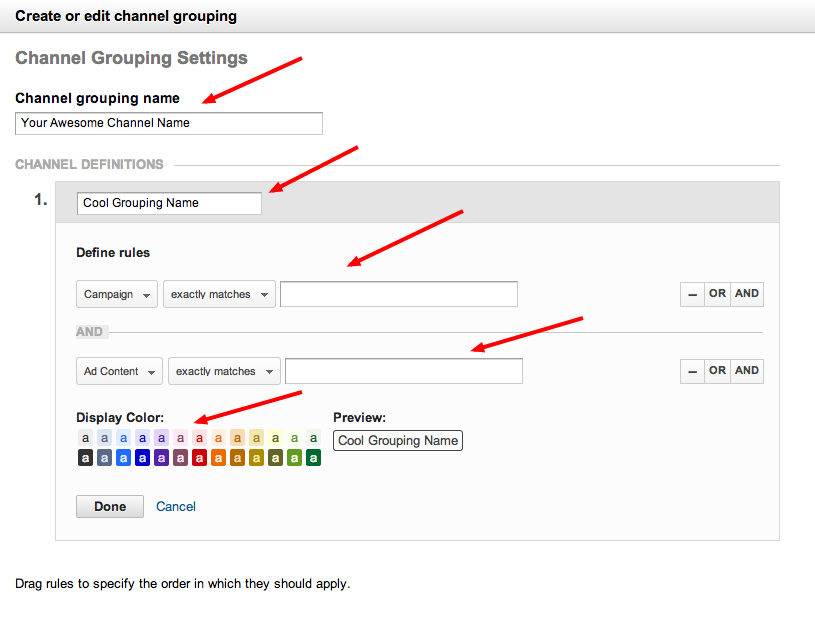Remove the Ad Content rule with minus button
This screenshot has height=619, width=815.
point(691,371)
